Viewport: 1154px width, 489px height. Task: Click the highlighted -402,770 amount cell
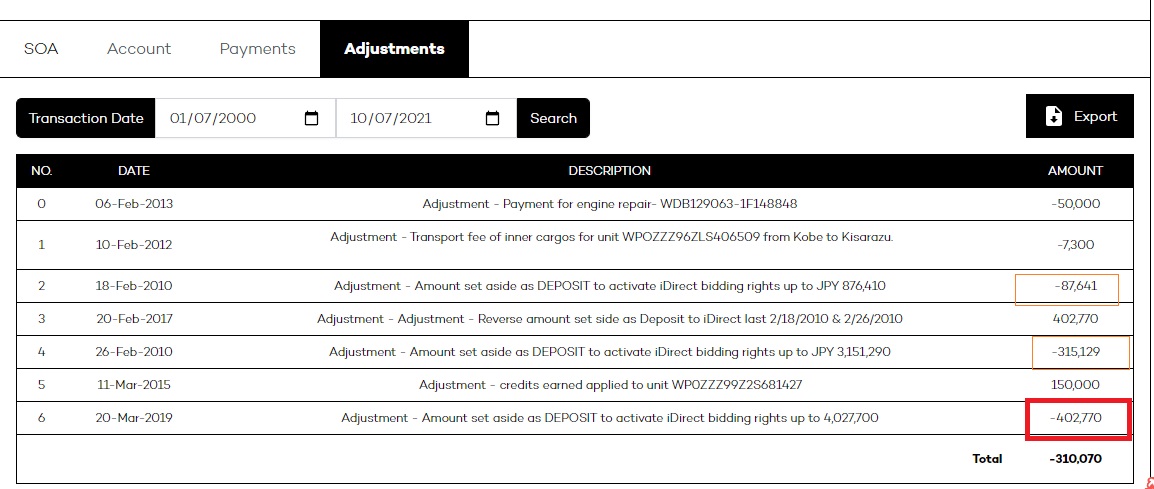click(1078, 418)
